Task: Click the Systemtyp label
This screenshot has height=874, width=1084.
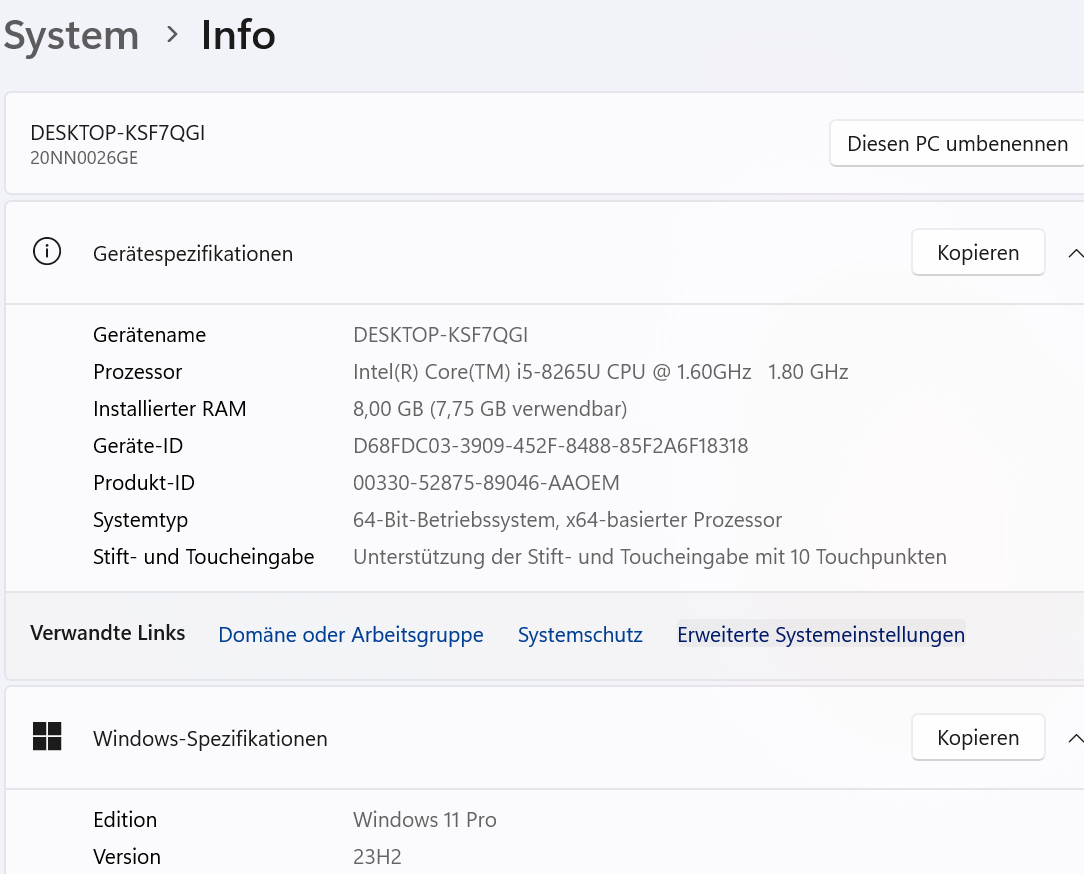Action: 140,520
